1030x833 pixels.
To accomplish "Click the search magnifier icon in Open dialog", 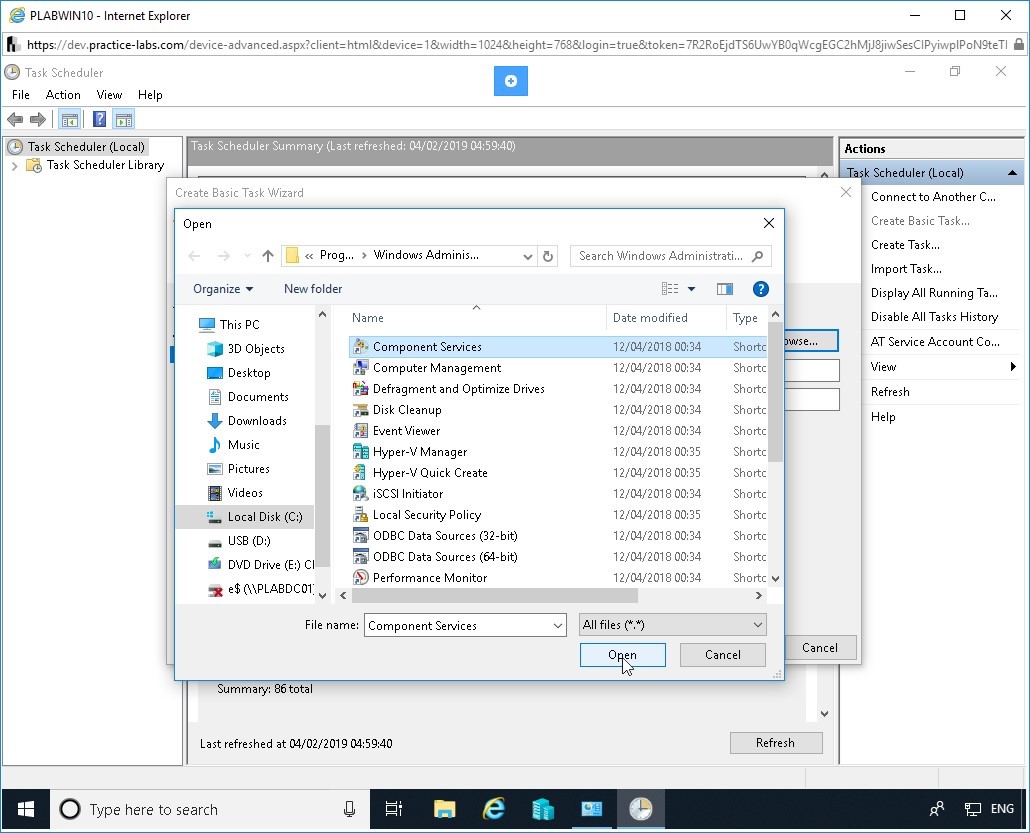I will coord(757,256).
